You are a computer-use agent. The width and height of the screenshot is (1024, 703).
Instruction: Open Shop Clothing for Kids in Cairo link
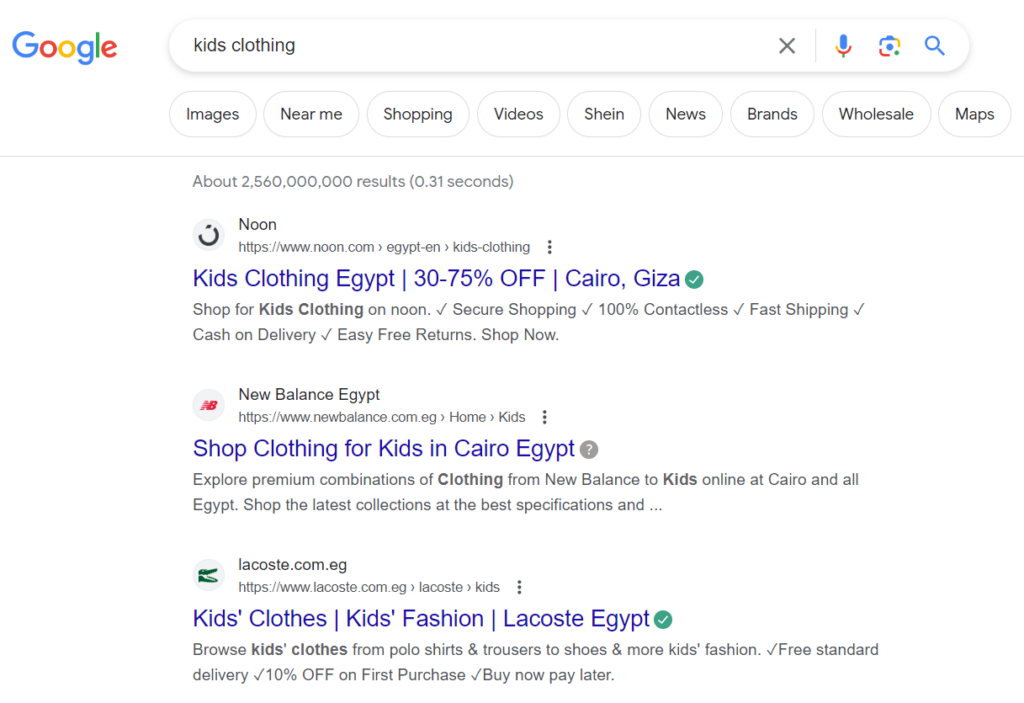(x=384, y=449)
